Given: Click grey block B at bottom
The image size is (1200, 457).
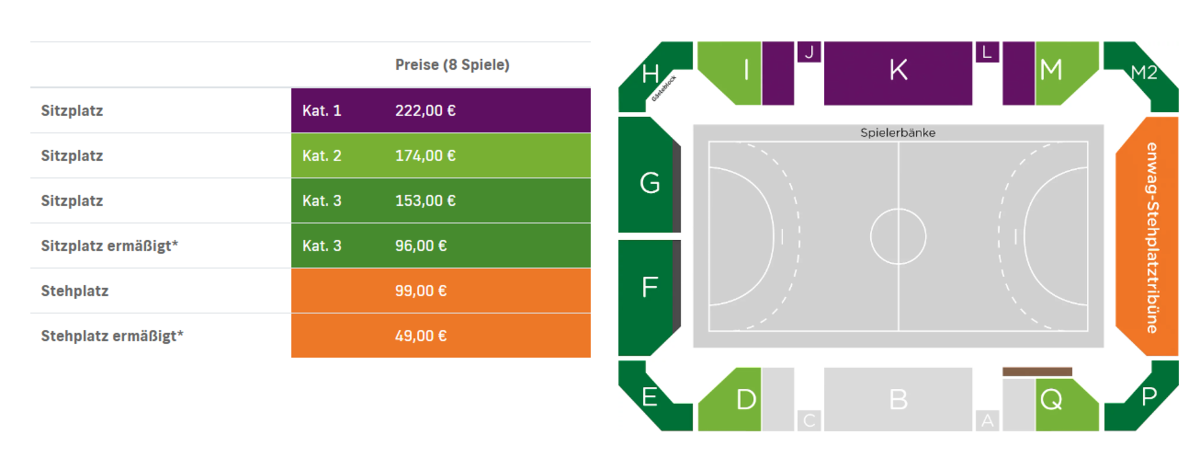Looking at the screenshot, I should pos(898,399).
